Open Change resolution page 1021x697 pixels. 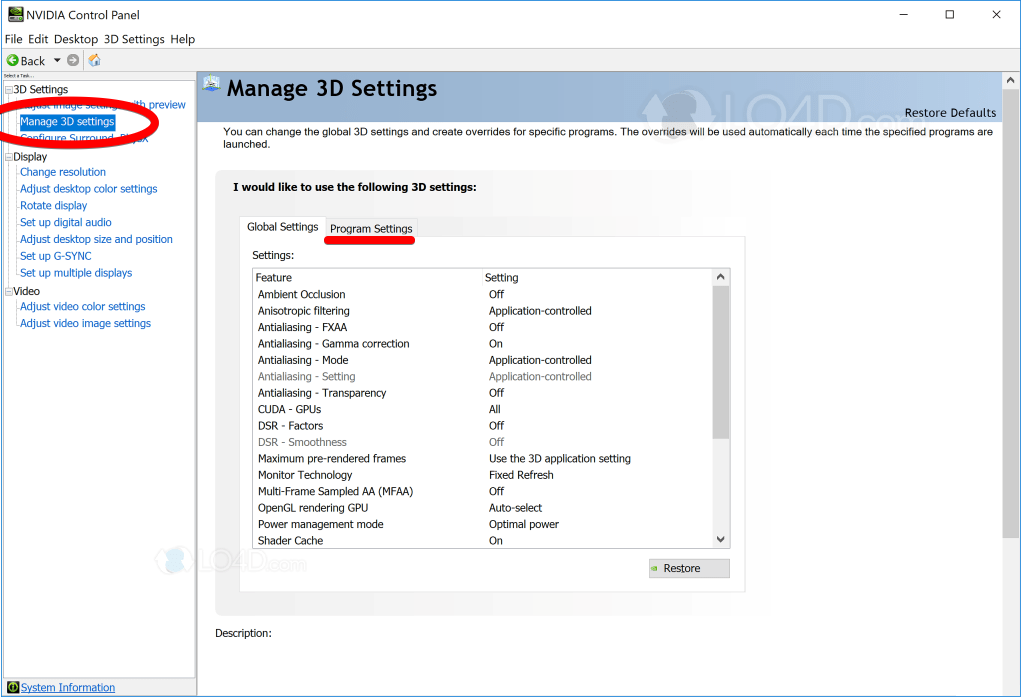63,172
